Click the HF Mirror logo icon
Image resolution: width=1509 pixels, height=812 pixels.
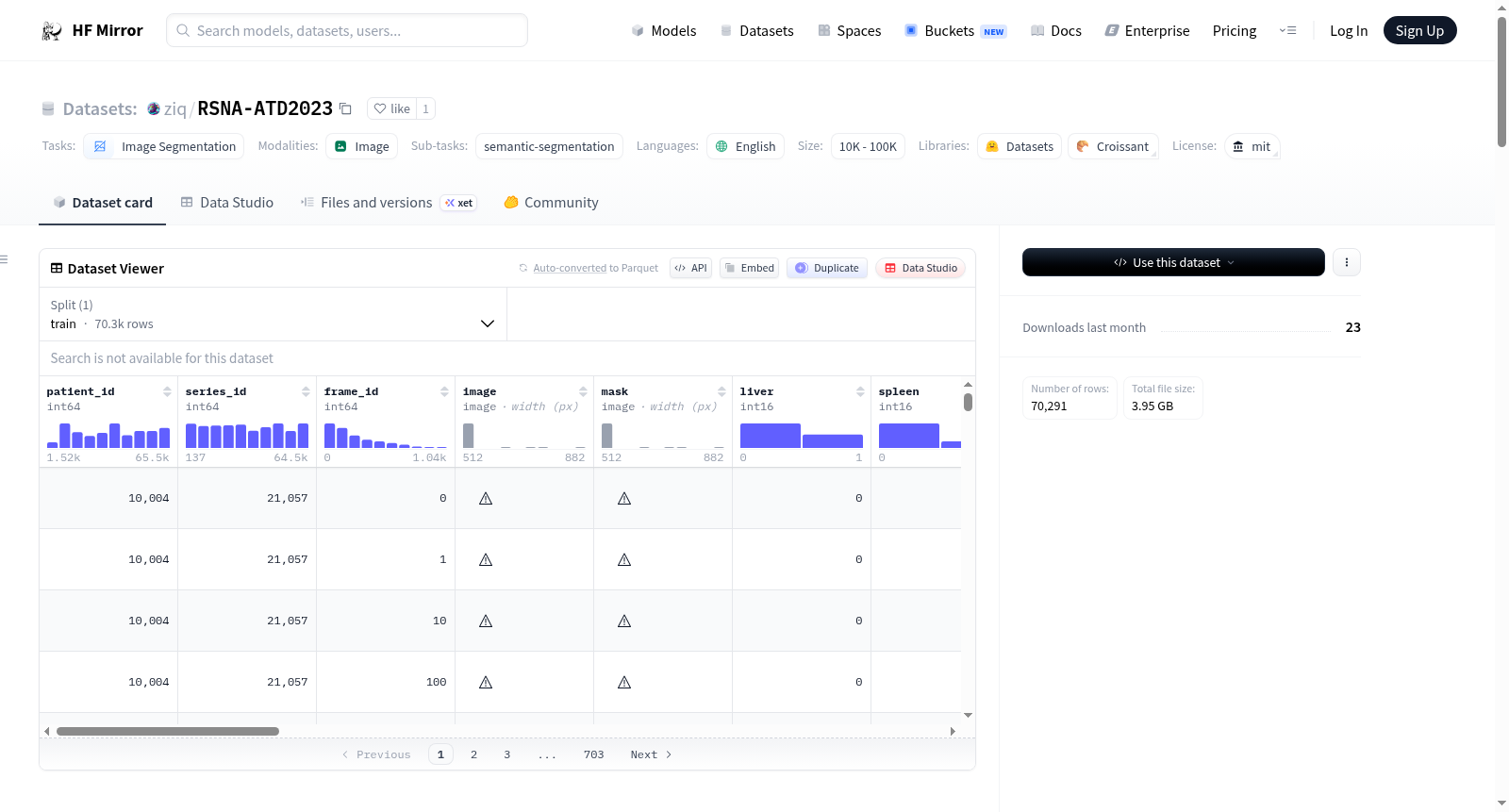(52, 31)
